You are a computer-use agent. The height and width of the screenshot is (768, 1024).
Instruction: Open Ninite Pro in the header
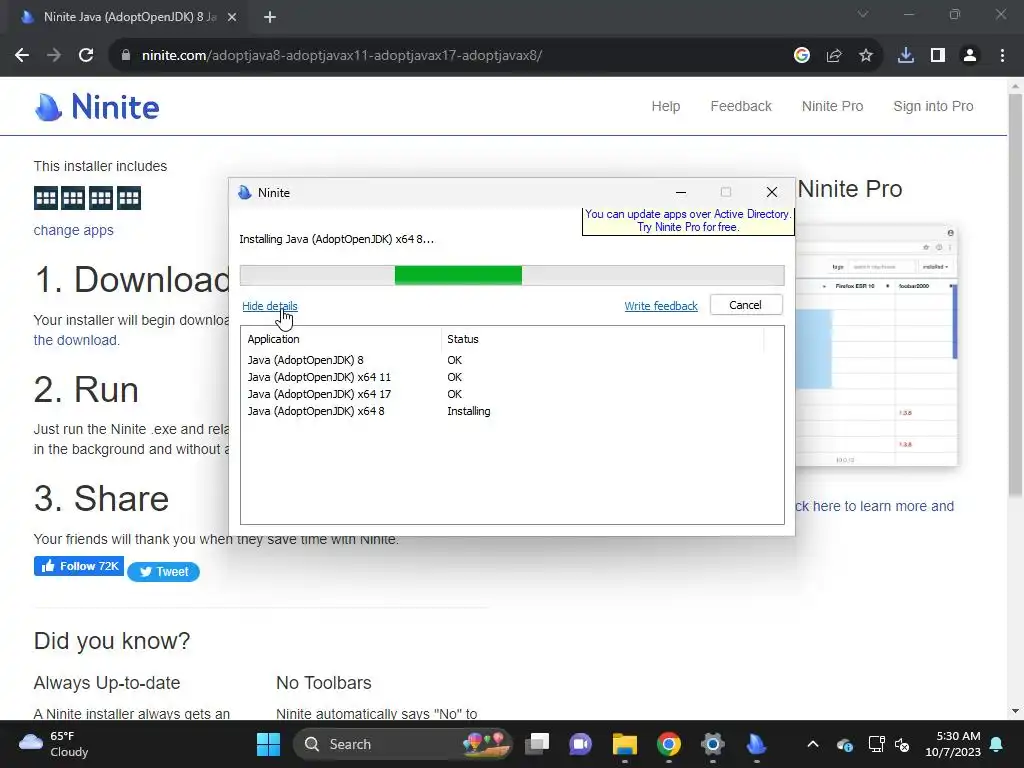pyautogui.click(x=832, y=106)
